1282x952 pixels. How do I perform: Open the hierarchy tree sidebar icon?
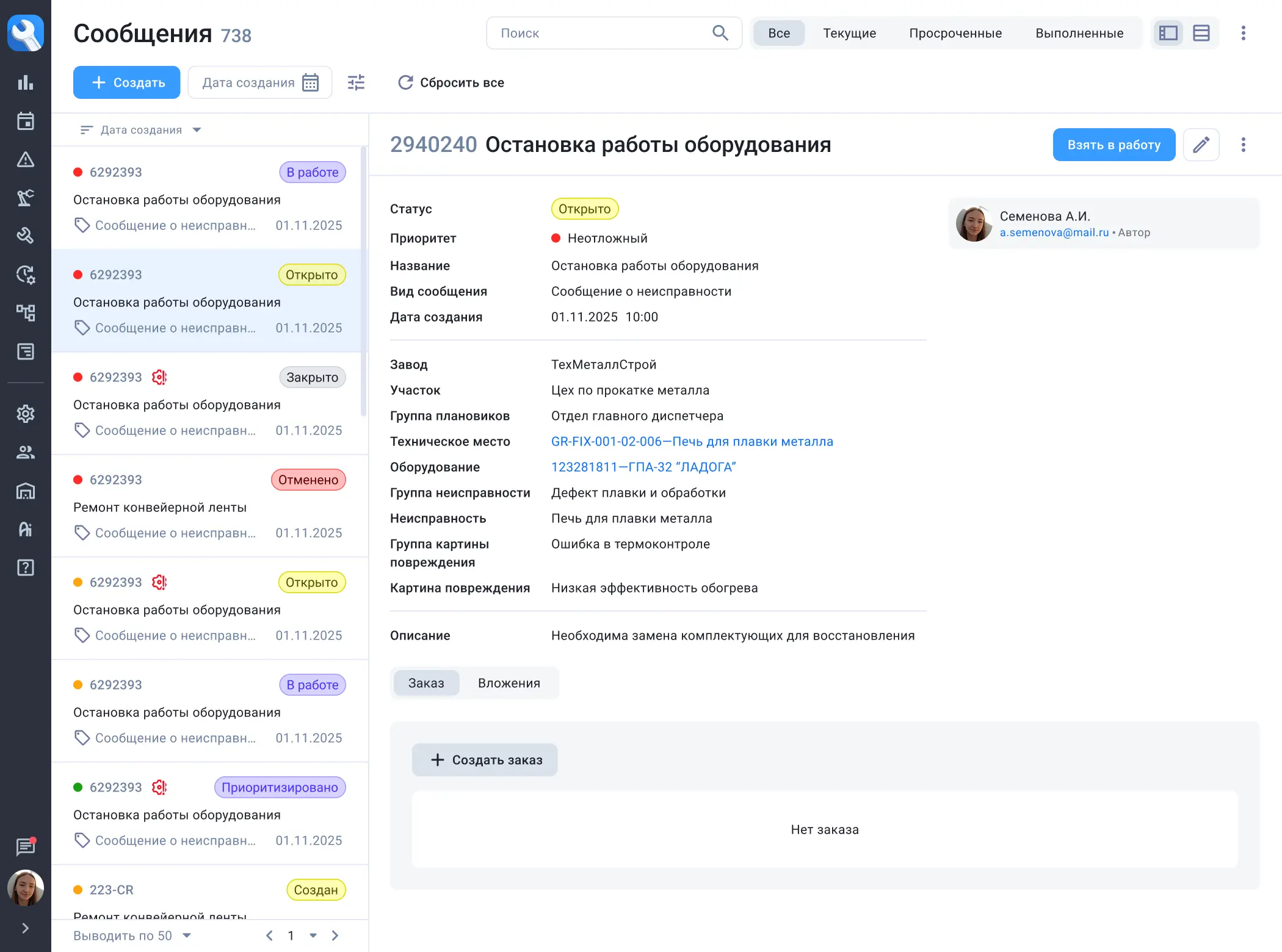click(25, 312)
